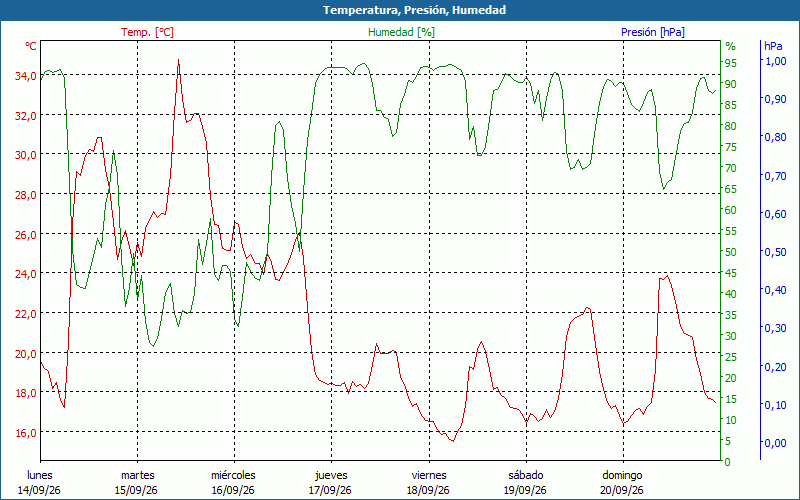Click the 34,0 tick on the temperature axis
The height and width of the screenshot is (500, 800).
[26, 76]
